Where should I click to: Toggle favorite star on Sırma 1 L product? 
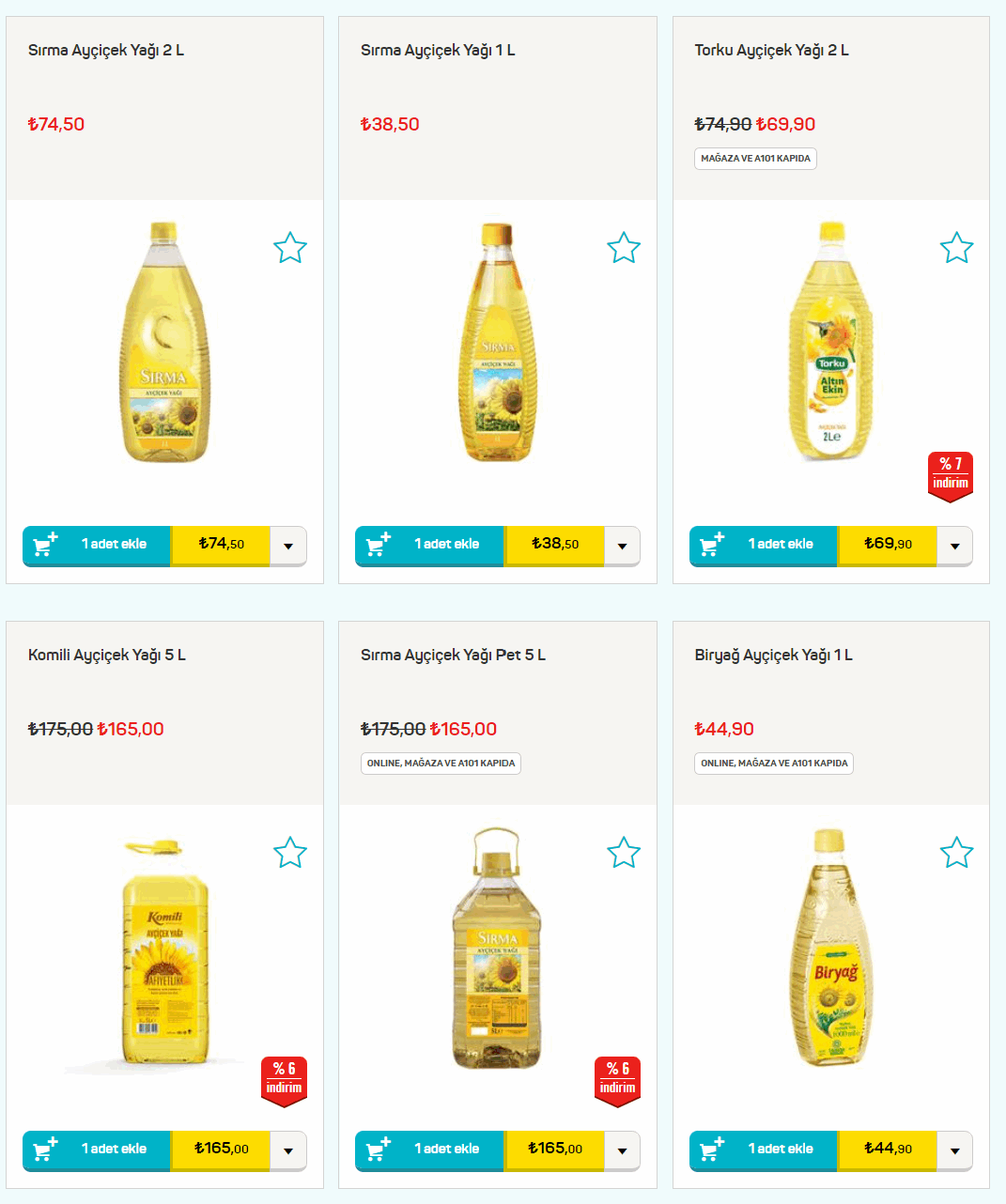point(624,248)
